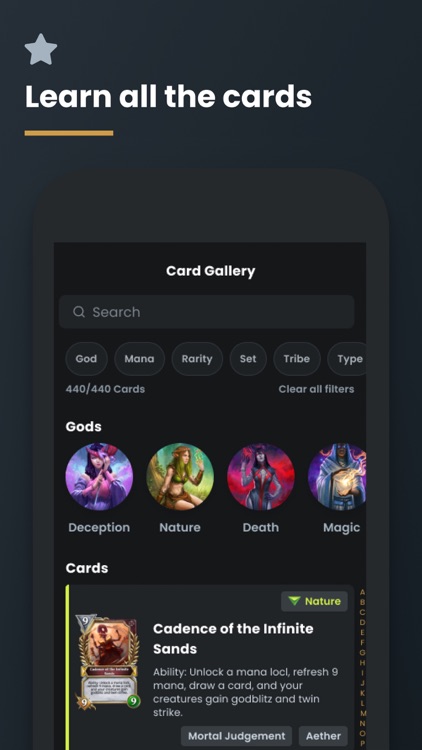Open the Type filter chip
This screenshot has width=422, height=750.
point(347,359)
